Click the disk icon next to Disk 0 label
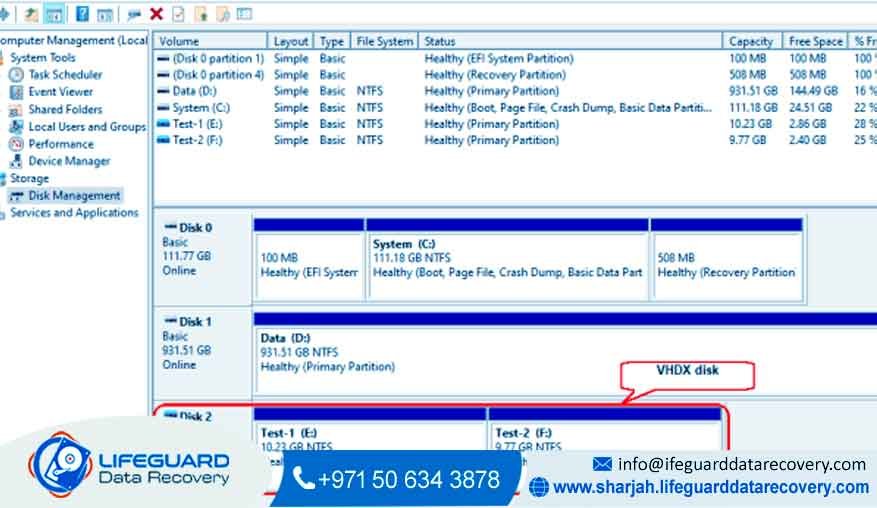The width and height of the screenshot is (877, 508). coord(170,227)
